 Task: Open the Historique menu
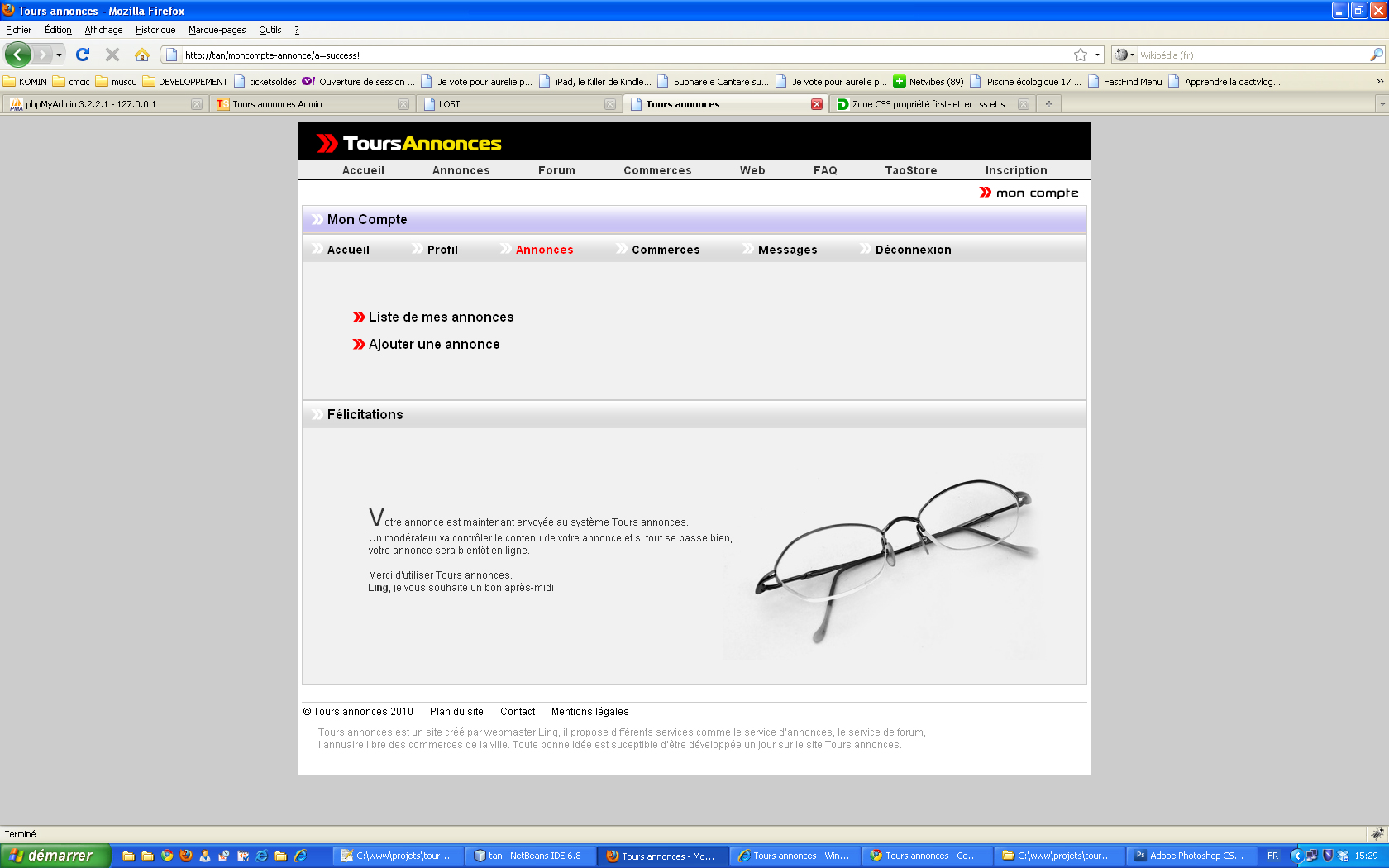tap(155, 30)
